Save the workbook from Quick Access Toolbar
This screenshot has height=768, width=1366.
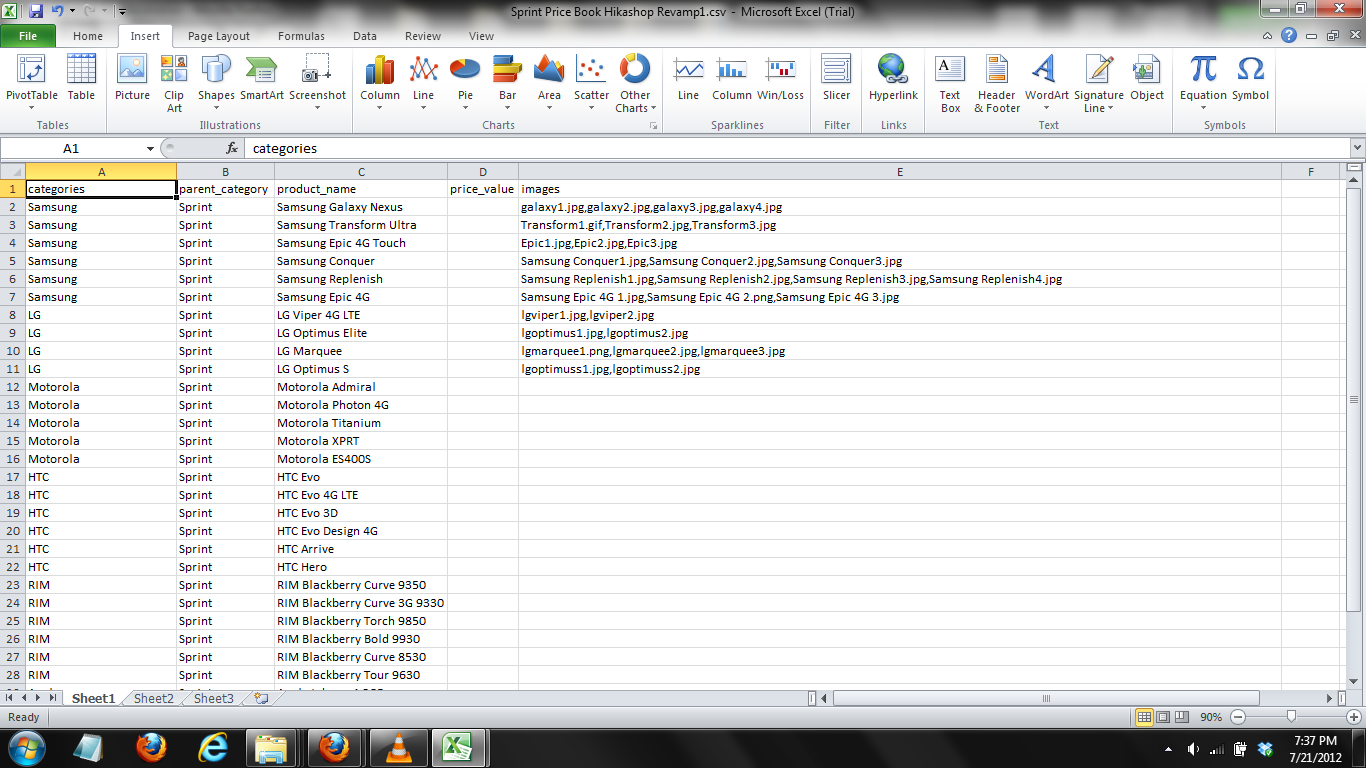pos(36,12)
